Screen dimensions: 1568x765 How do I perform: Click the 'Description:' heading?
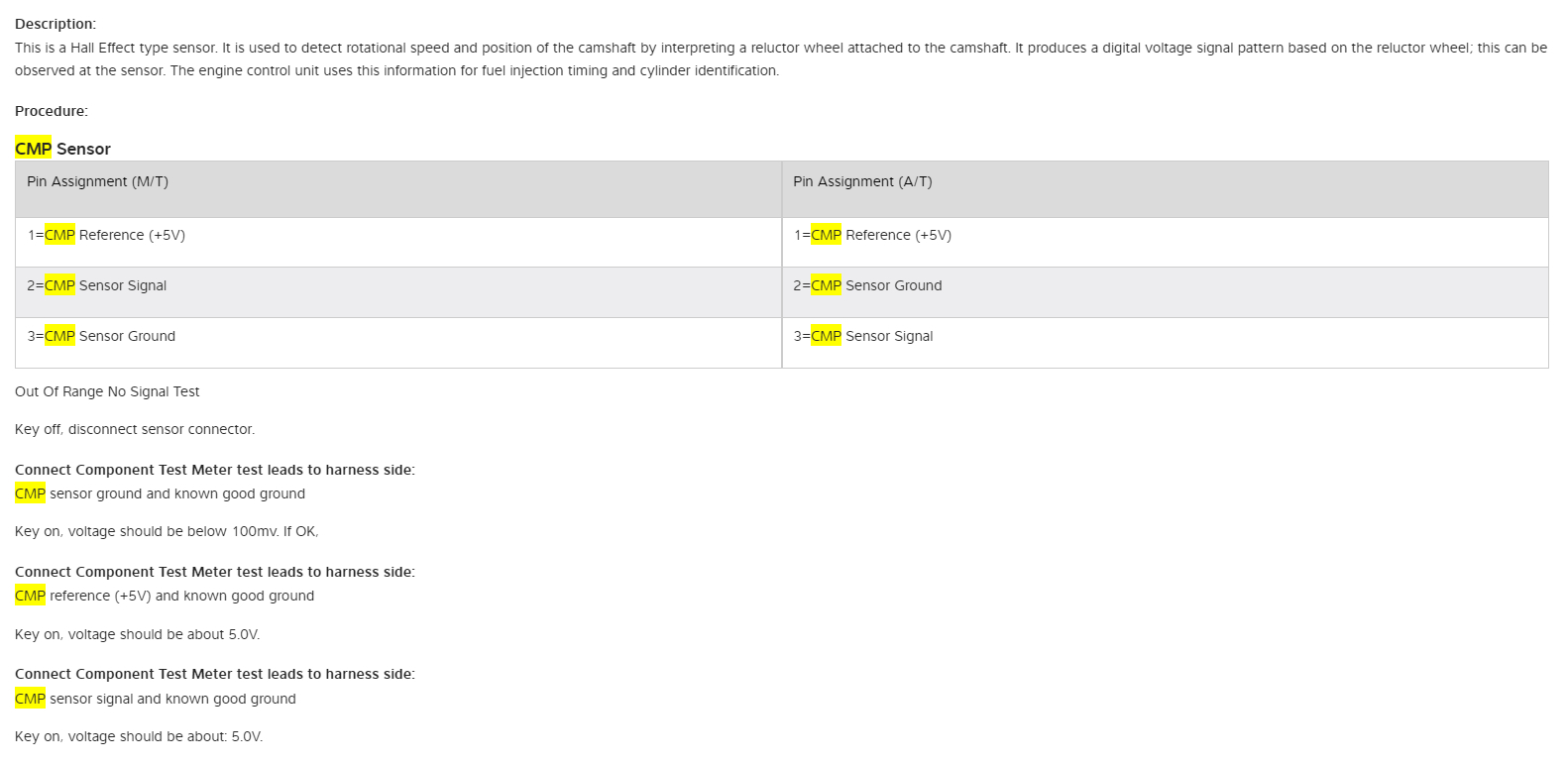tap(56, 24)
